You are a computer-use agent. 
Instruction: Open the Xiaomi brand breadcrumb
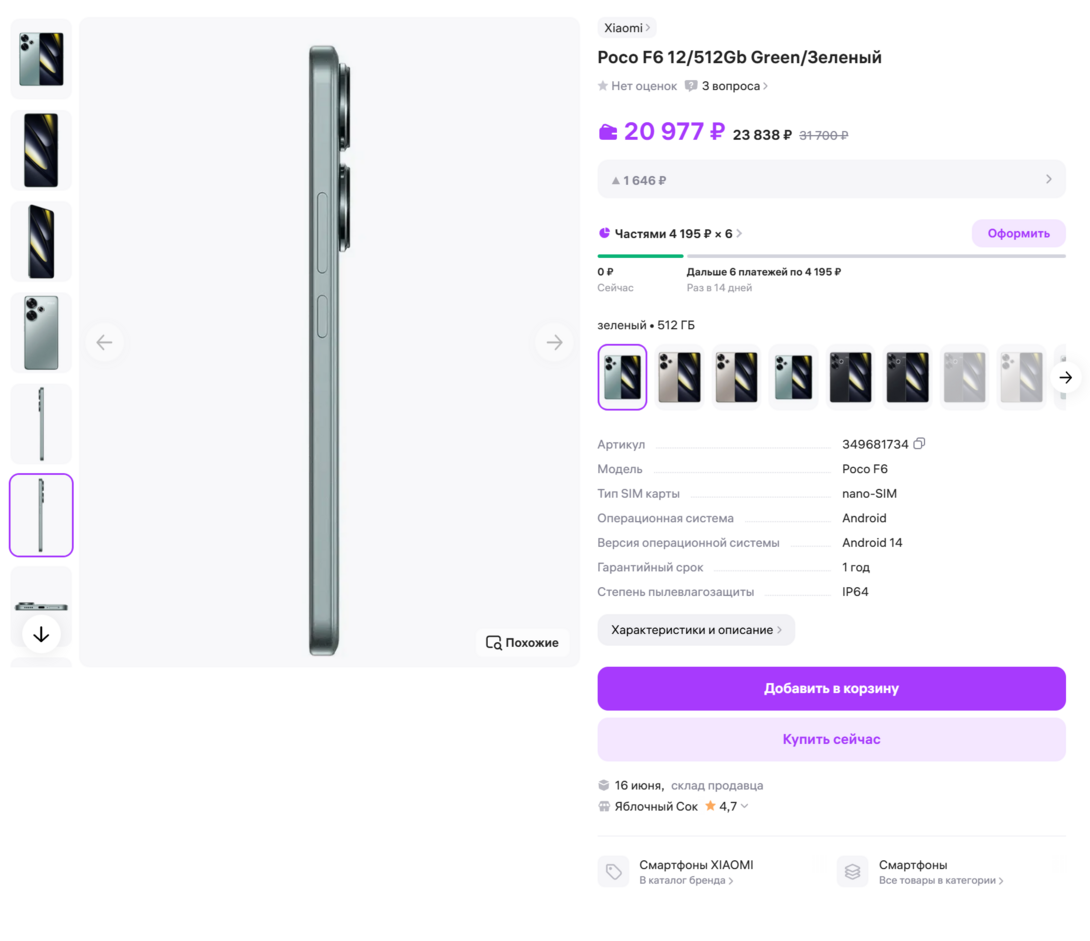(626, 28)
